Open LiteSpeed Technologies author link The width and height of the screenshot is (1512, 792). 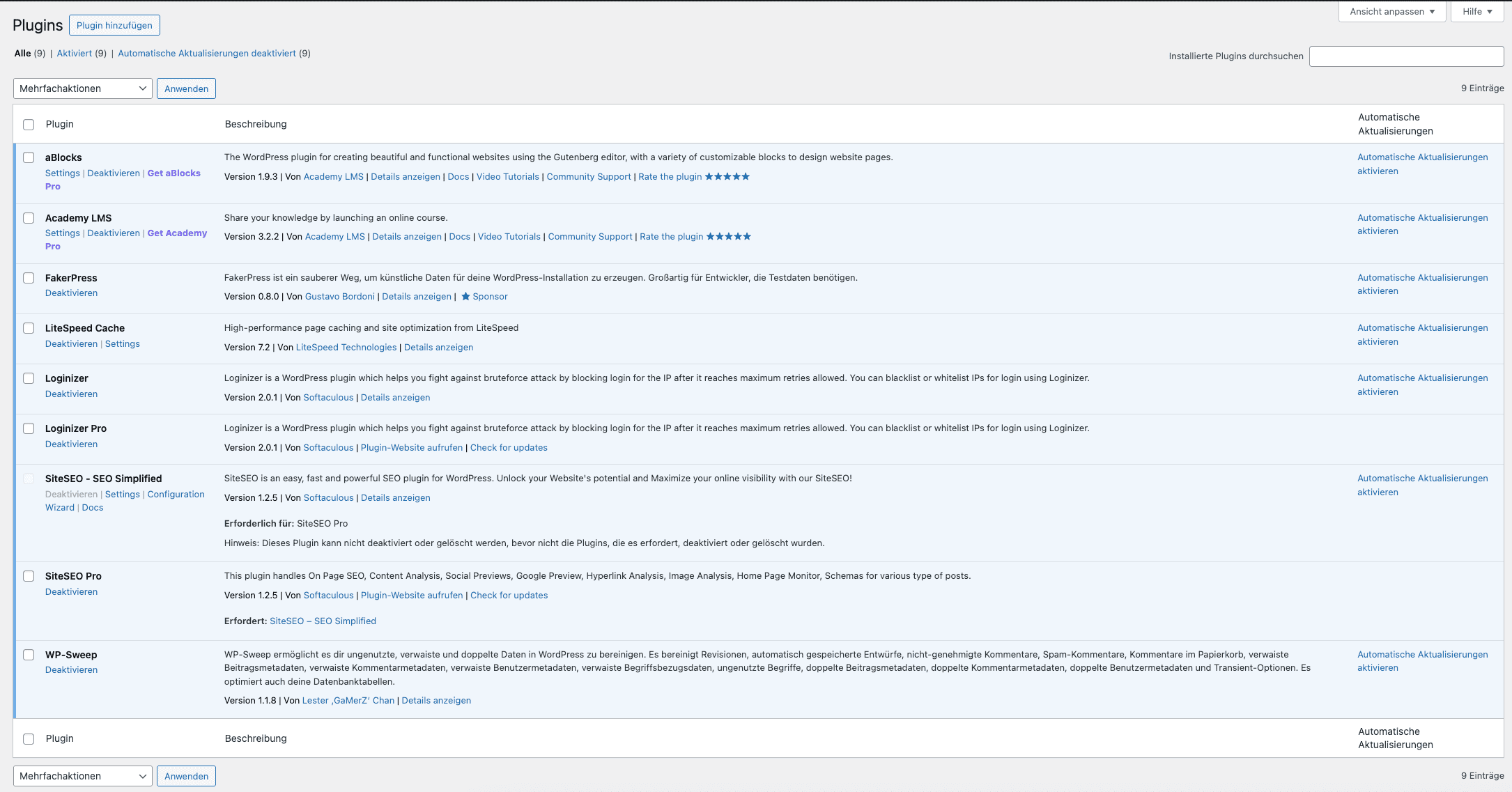[x=346, y=347]
